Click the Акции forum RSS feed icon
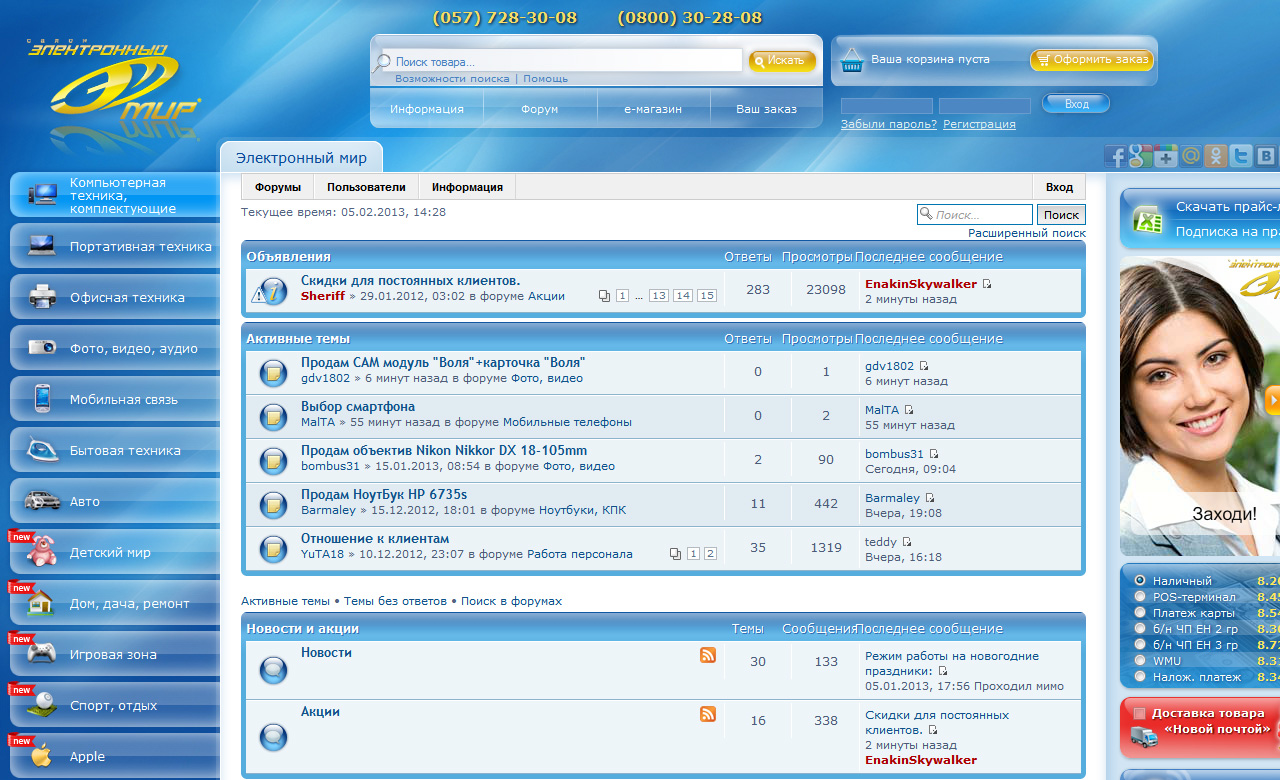The width and height of the screenshot is (1280, 780). (x=708, y=714)
